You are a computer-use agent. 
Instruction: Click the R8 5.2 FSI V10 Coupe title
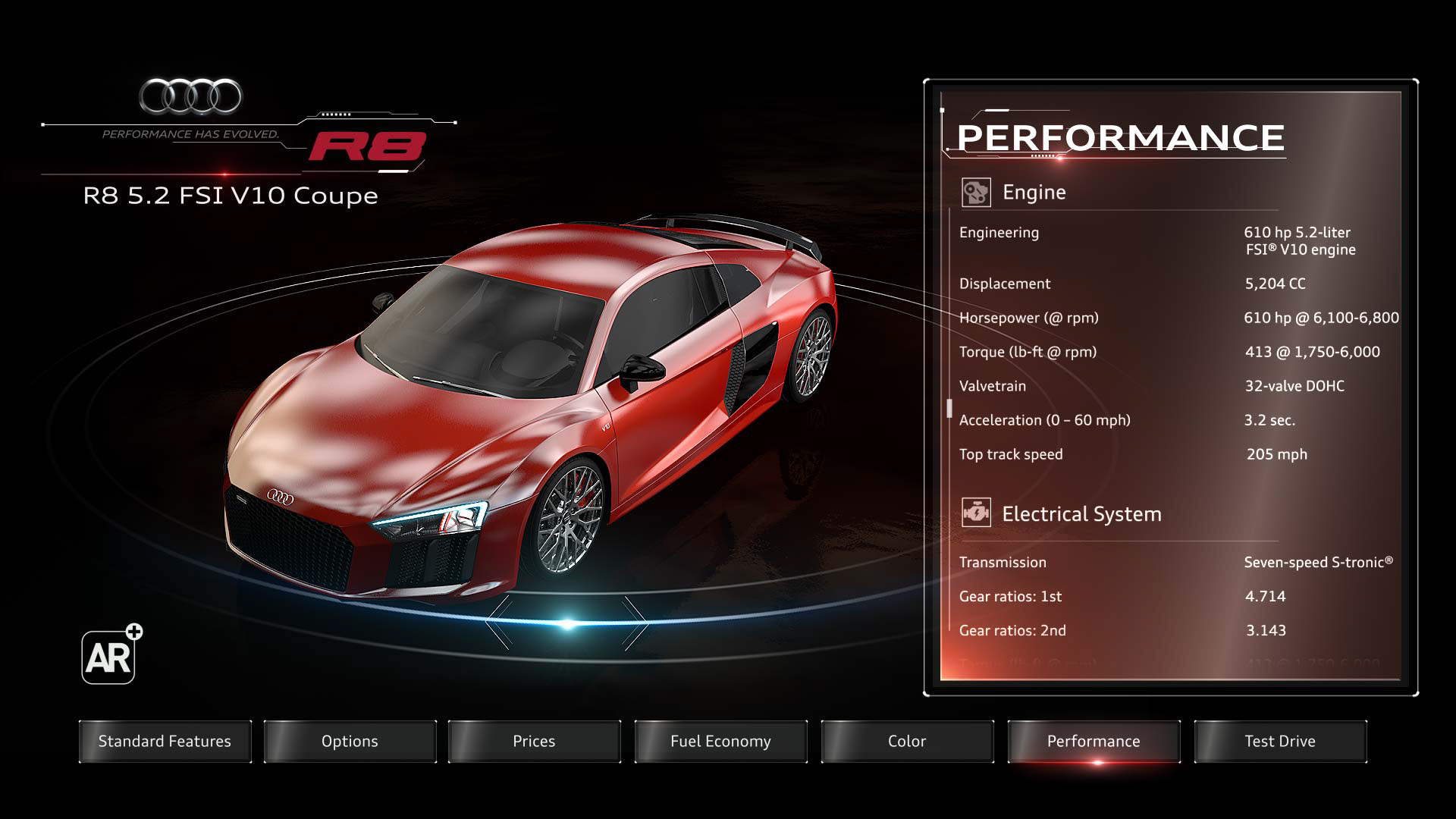pos(231,196)
